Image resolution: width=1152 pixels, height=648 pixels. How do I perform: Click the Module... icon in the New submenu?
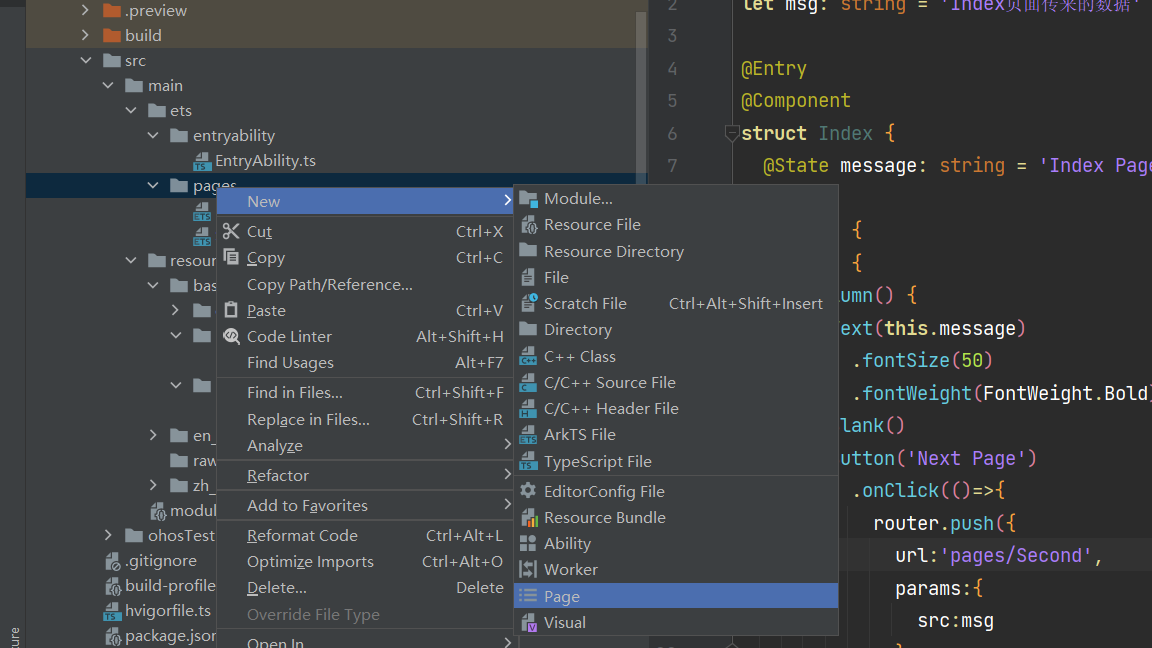click(528, 198)
